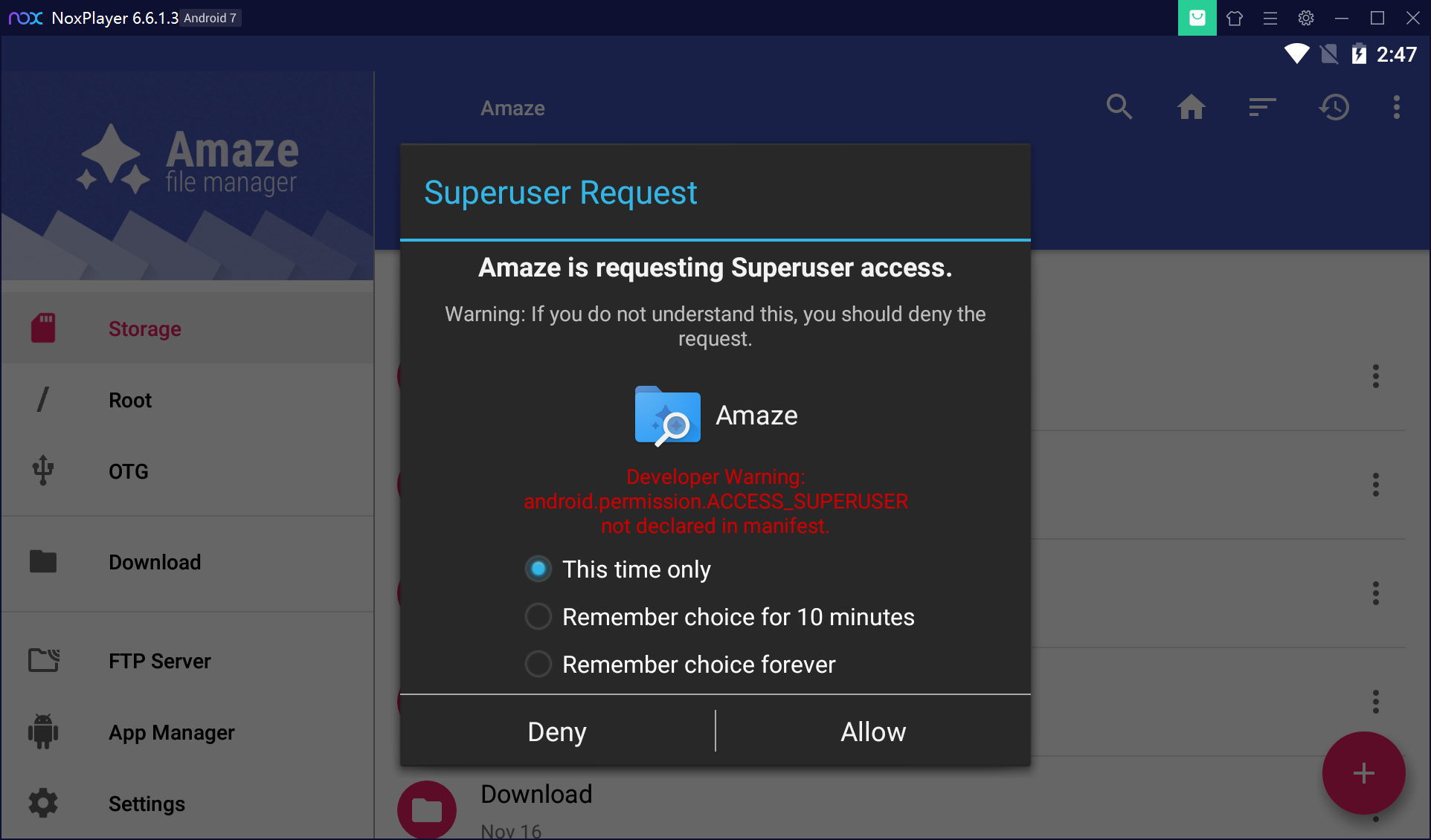1431x840 pixels.
Task: Click the Download sidebar folder icon
Action: 43,561
